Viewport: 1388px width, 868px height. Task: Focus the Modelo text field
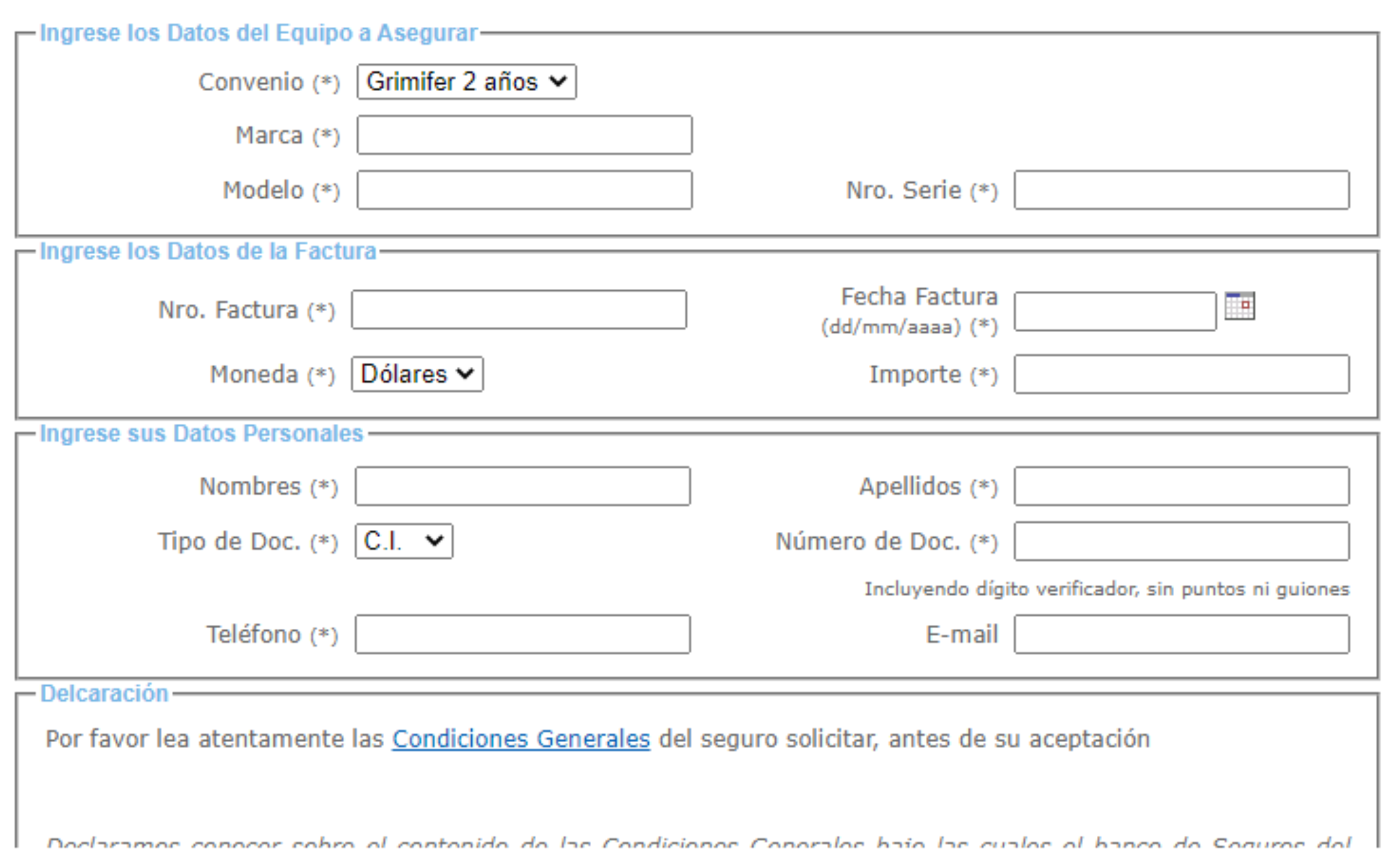(524, 190)
